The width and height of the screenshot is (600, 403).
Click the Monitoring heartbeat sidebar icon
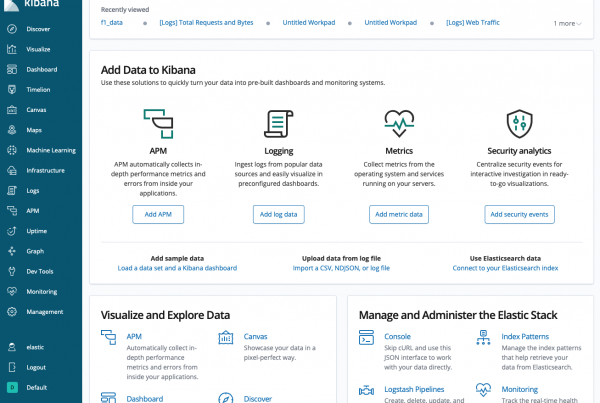pos(12,292)
